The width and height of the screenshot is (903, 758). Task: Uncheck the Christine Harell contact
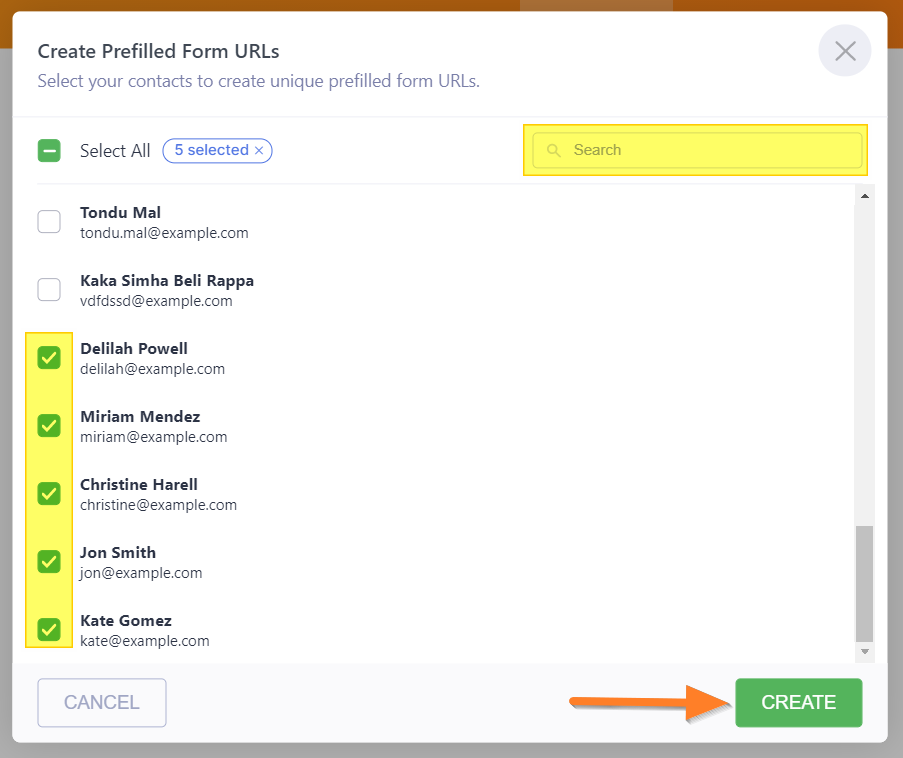tap(49, 494)
